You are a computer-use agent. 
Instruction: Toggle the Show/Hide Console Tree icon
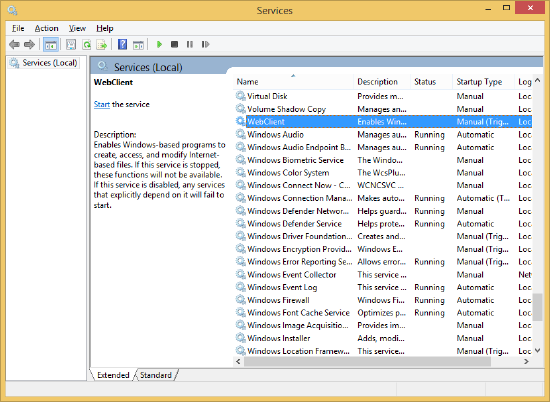tap(51, 45)
